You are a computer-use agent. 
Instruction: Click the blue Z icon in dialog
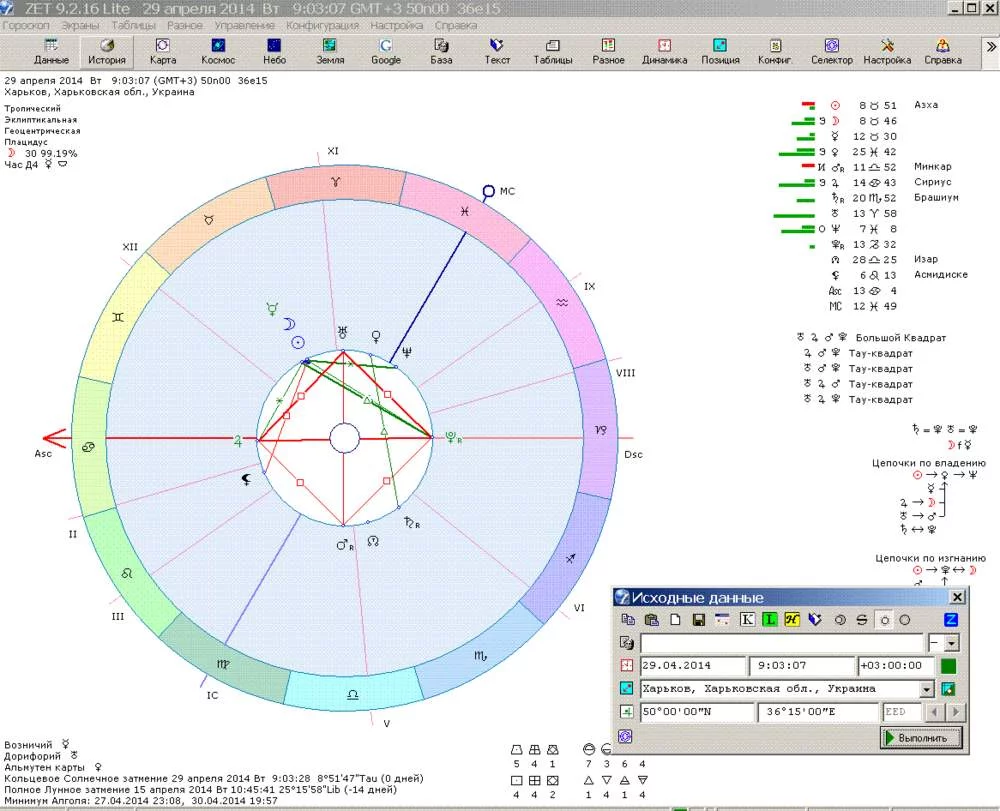[x=951, y=620]
